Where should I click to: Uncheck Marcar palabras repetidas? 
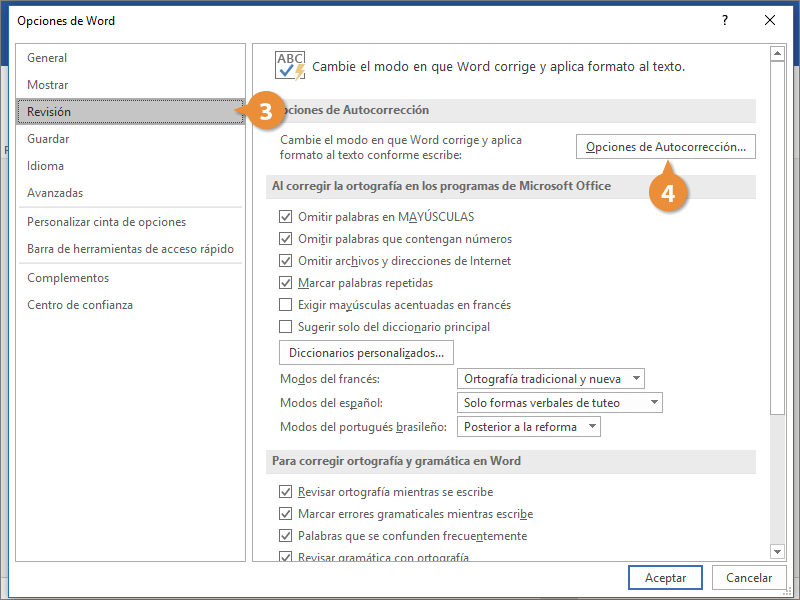287,283
